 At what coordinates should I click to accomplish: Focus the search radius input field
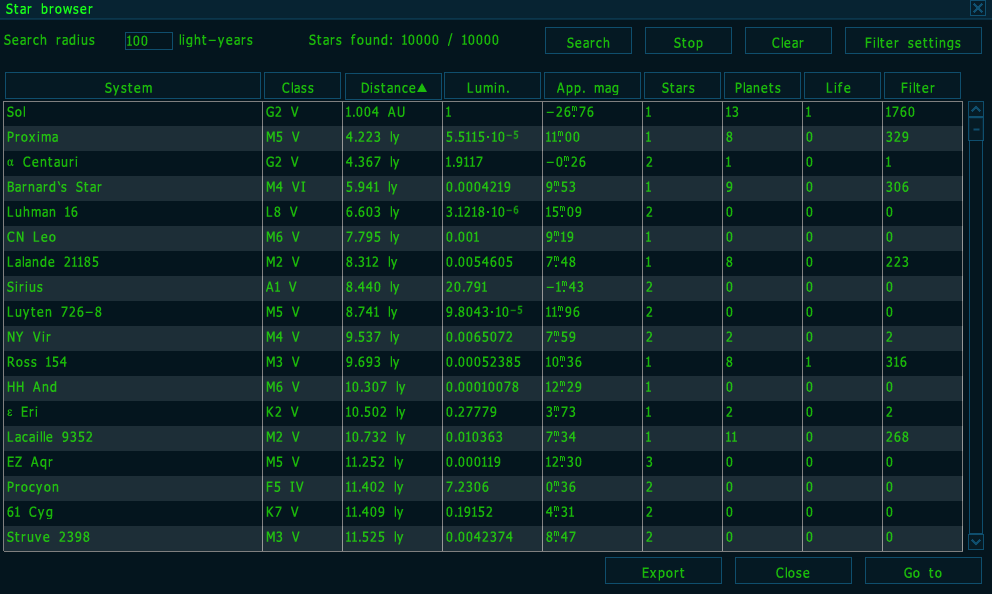(149, 41)
